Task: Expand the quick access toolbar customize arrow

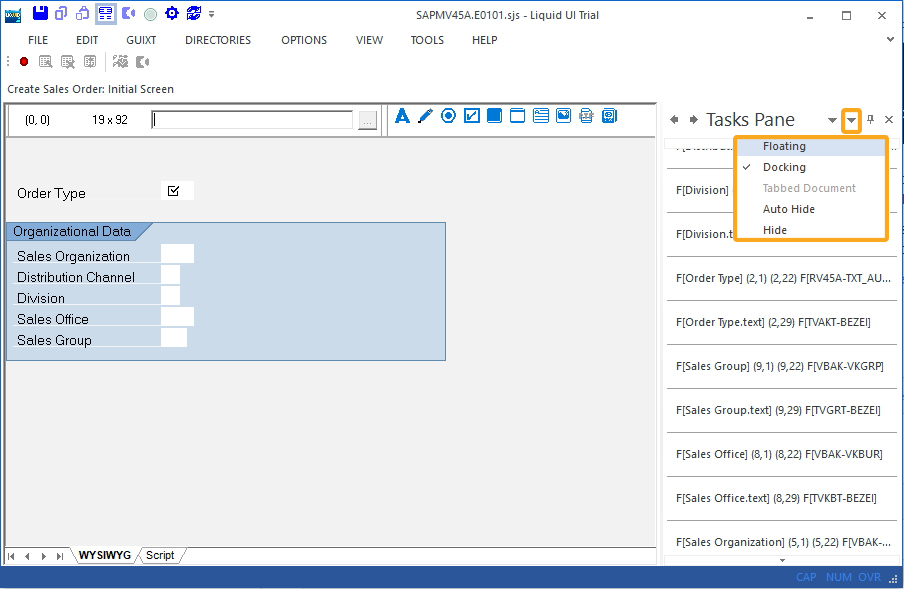Action: (211, 15)
